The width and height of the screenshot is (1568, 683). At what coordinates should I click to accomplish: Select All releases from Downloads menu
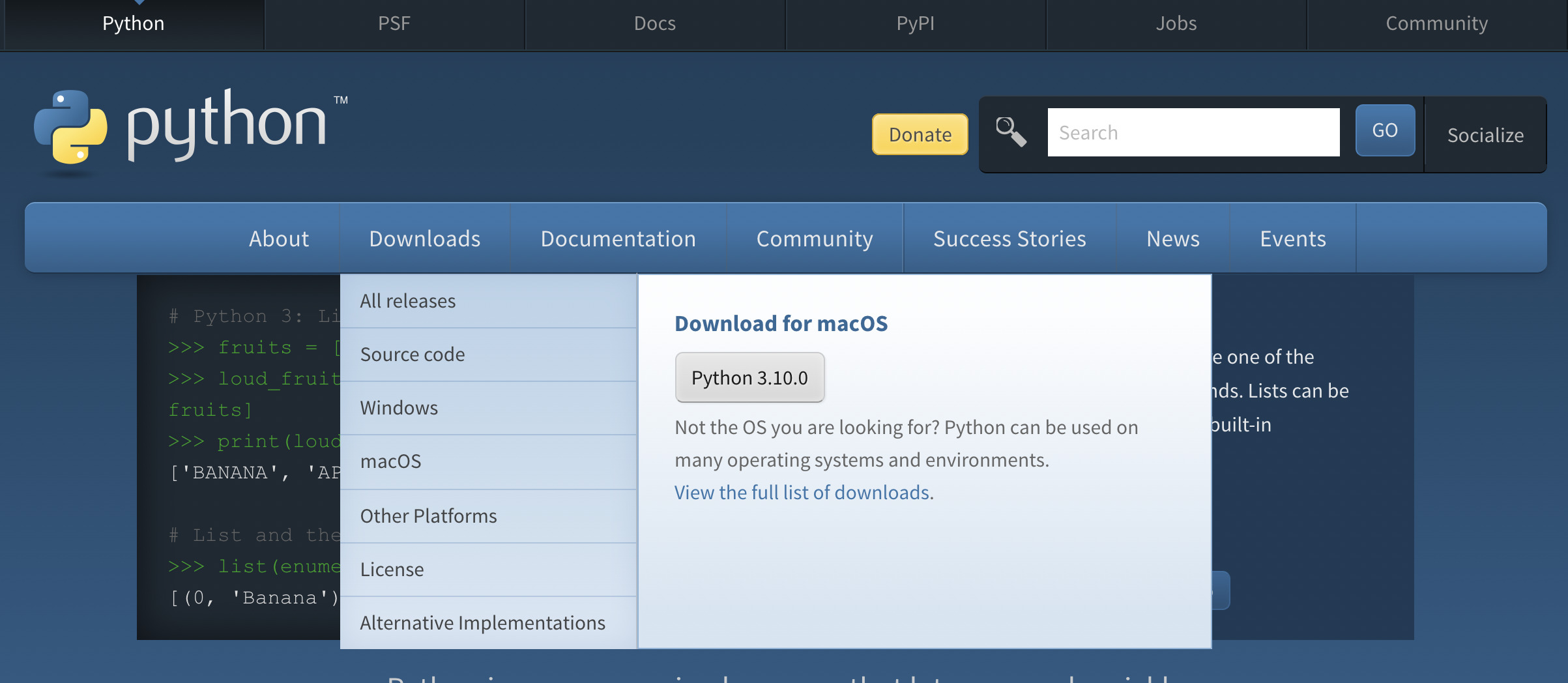(408, 301)
